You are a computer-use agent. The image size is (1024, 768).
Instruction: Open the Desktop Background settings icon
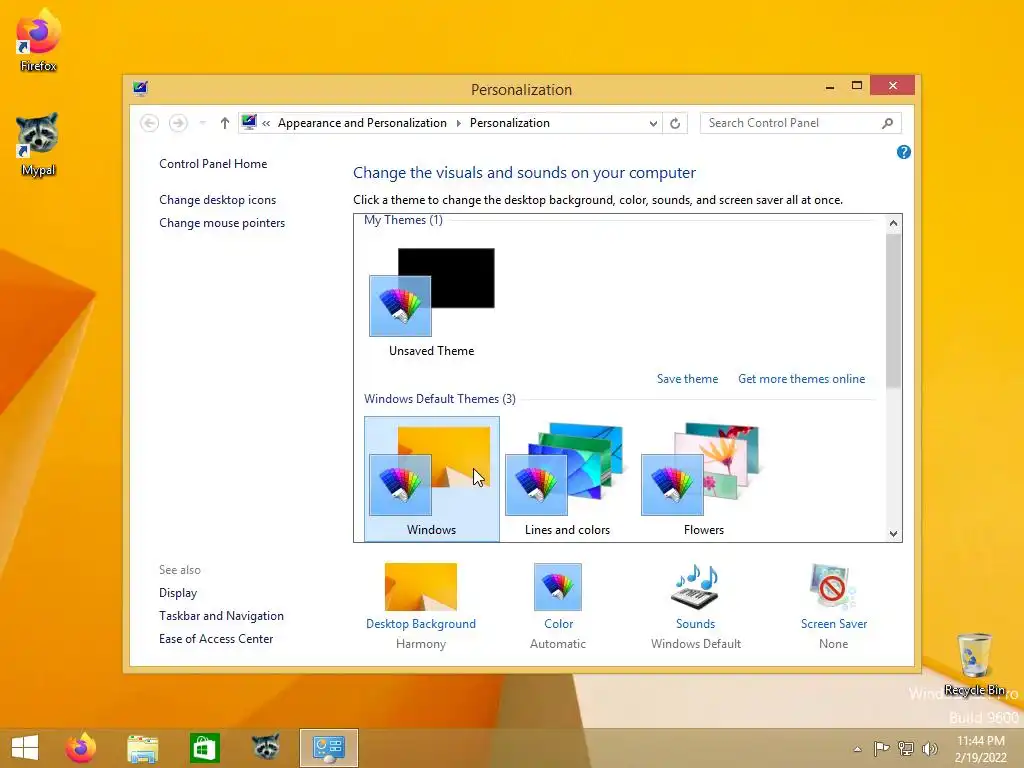pos(421,586)
